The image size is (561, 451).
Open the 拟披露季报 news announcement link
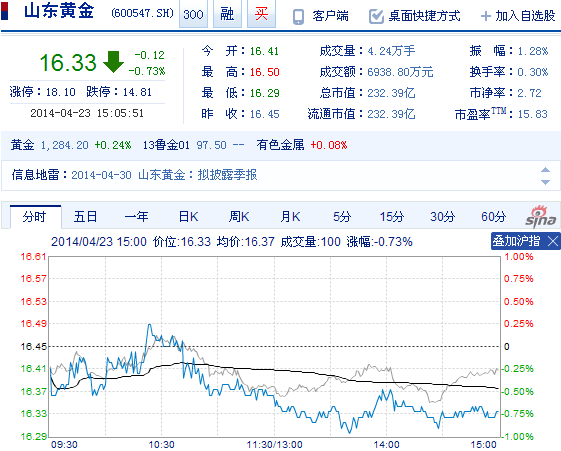(228, 175)
